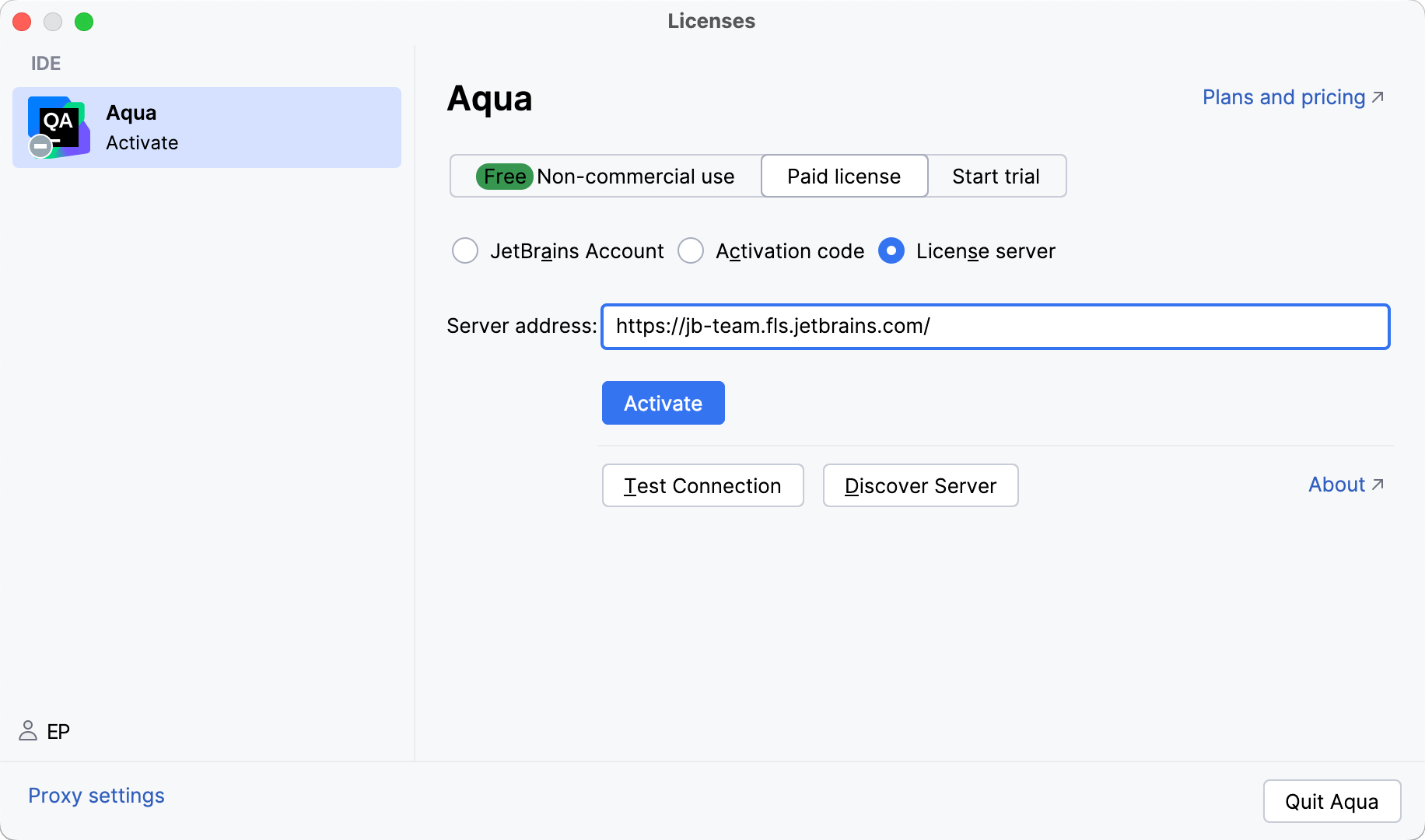Click the Test Connection button

tap(703, 485)
